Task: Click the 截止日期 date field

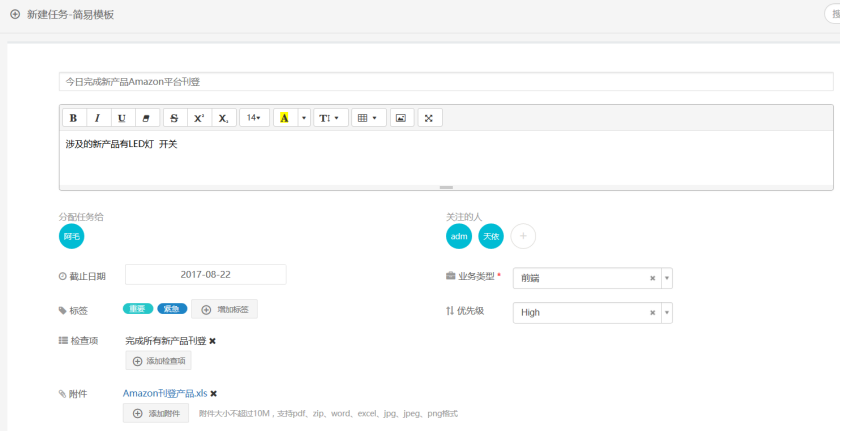Action: click(x=205, y=274)
